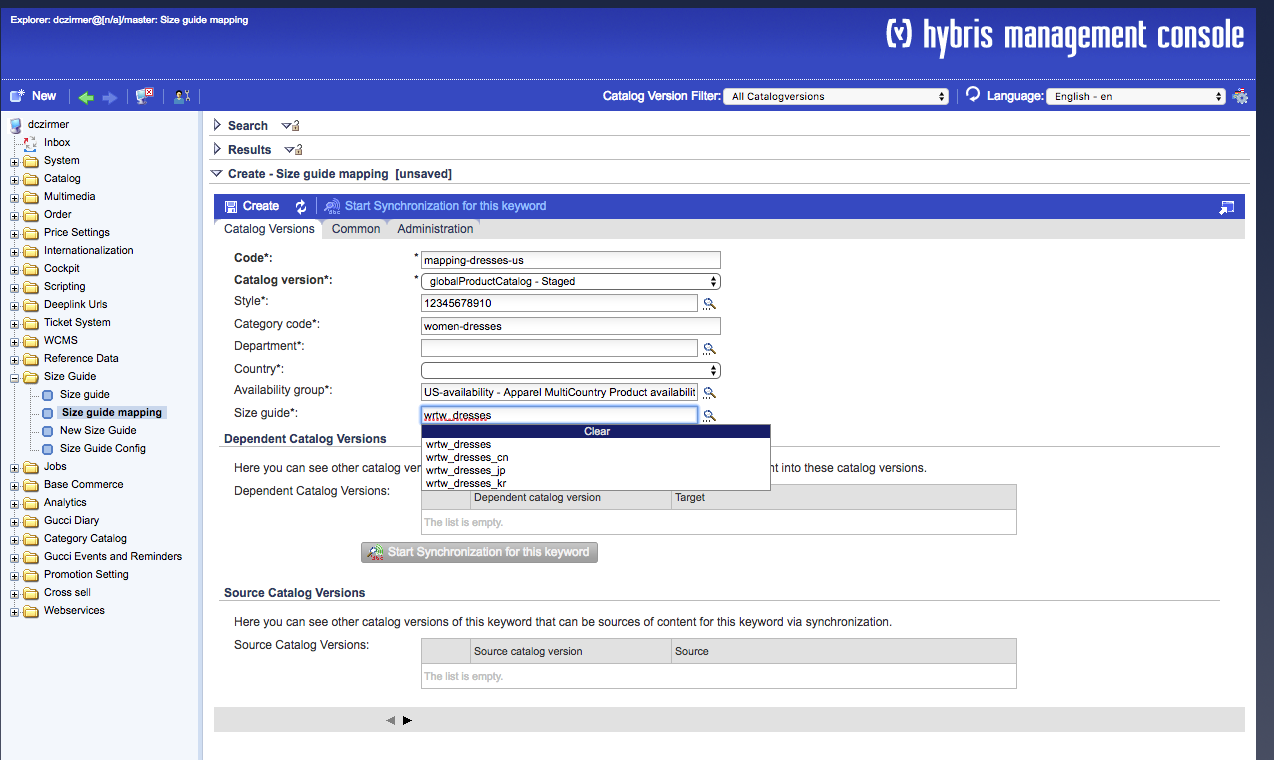Open Gucci Diary in the tree
Image resolution: width=1274 pixels, height=760 pixels.
[71, 521]
